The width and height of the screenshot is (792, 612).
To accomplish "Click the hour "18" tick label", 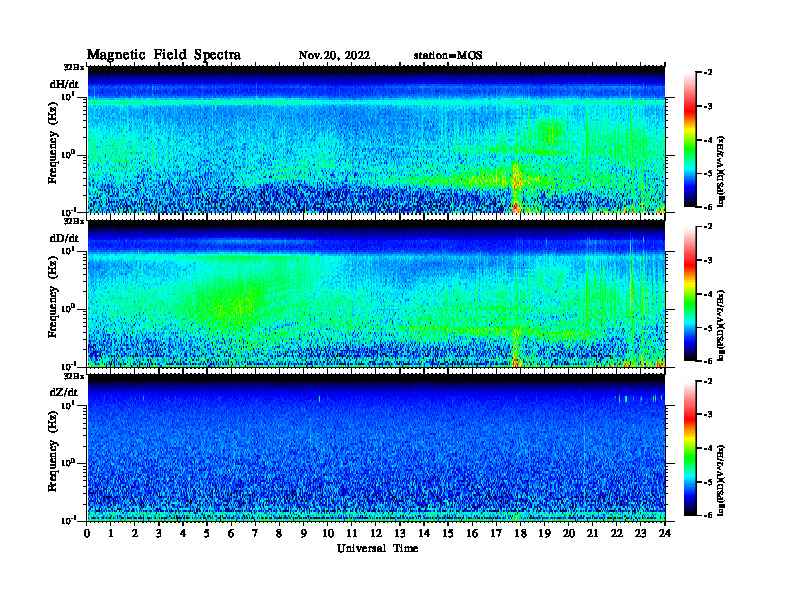I will coord(520,534).
